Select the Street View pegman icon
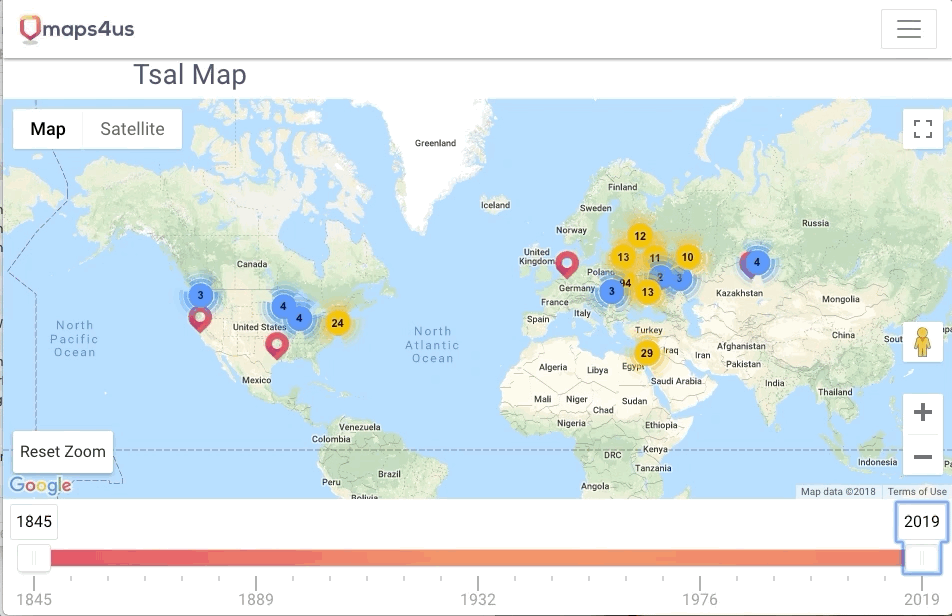The image size is (952, 616). [922, 342]
